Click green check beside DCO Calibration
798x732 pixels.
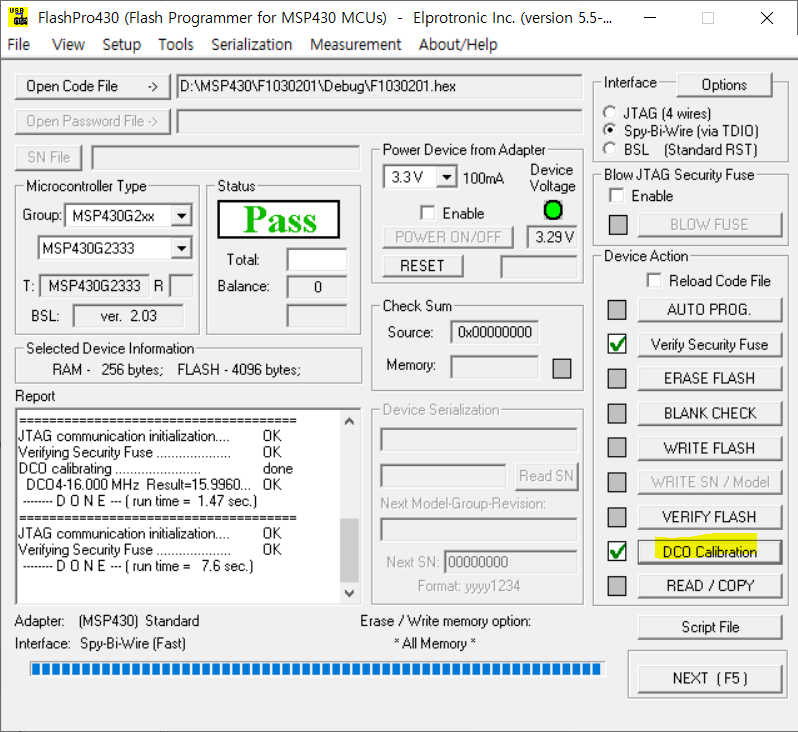pyautogui.click(x=617, y=552)
